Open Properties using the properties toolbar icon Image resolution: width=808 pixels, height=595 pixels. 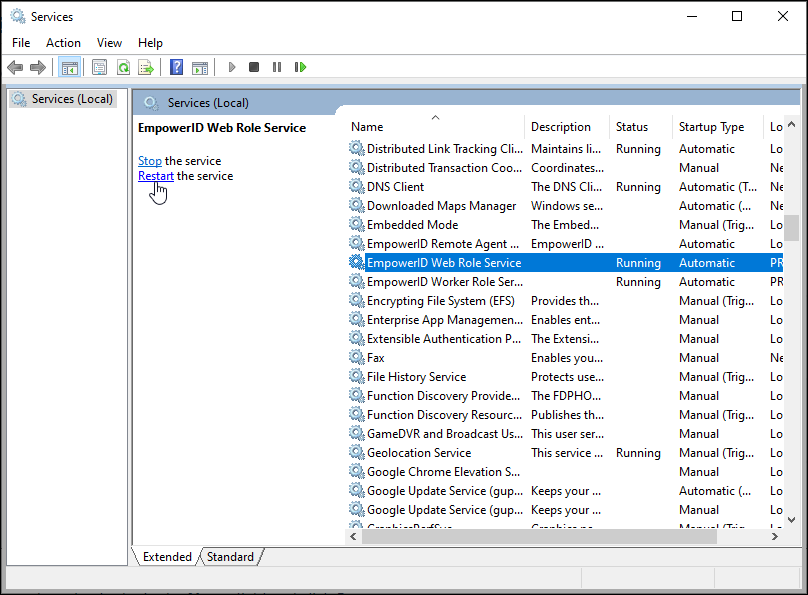click(x=97, y=67)
